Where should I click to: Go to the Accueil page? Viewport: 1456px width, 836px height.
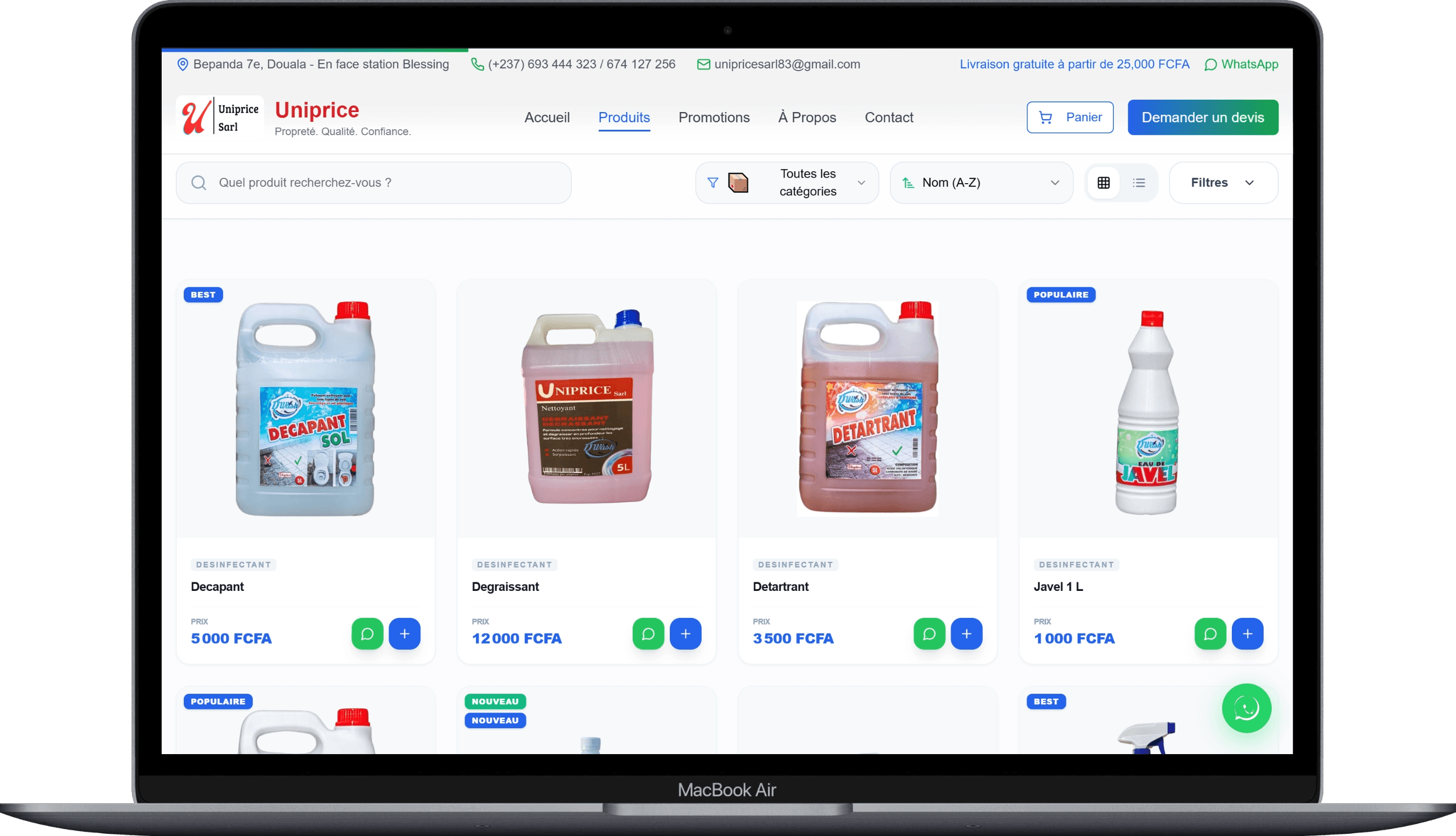pyautogui.click(x=547, y=117)
